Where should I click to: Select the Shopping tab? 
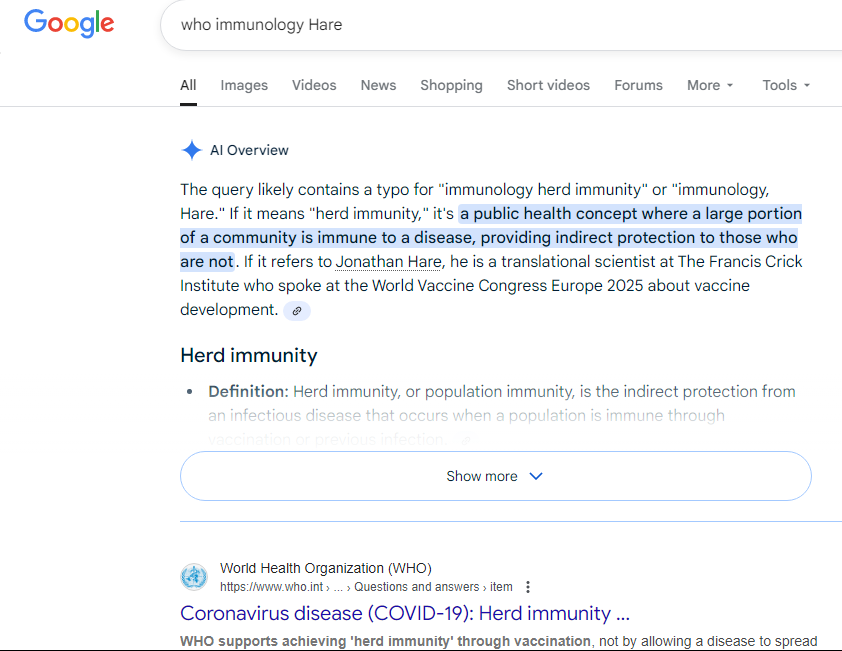point(451,85)
